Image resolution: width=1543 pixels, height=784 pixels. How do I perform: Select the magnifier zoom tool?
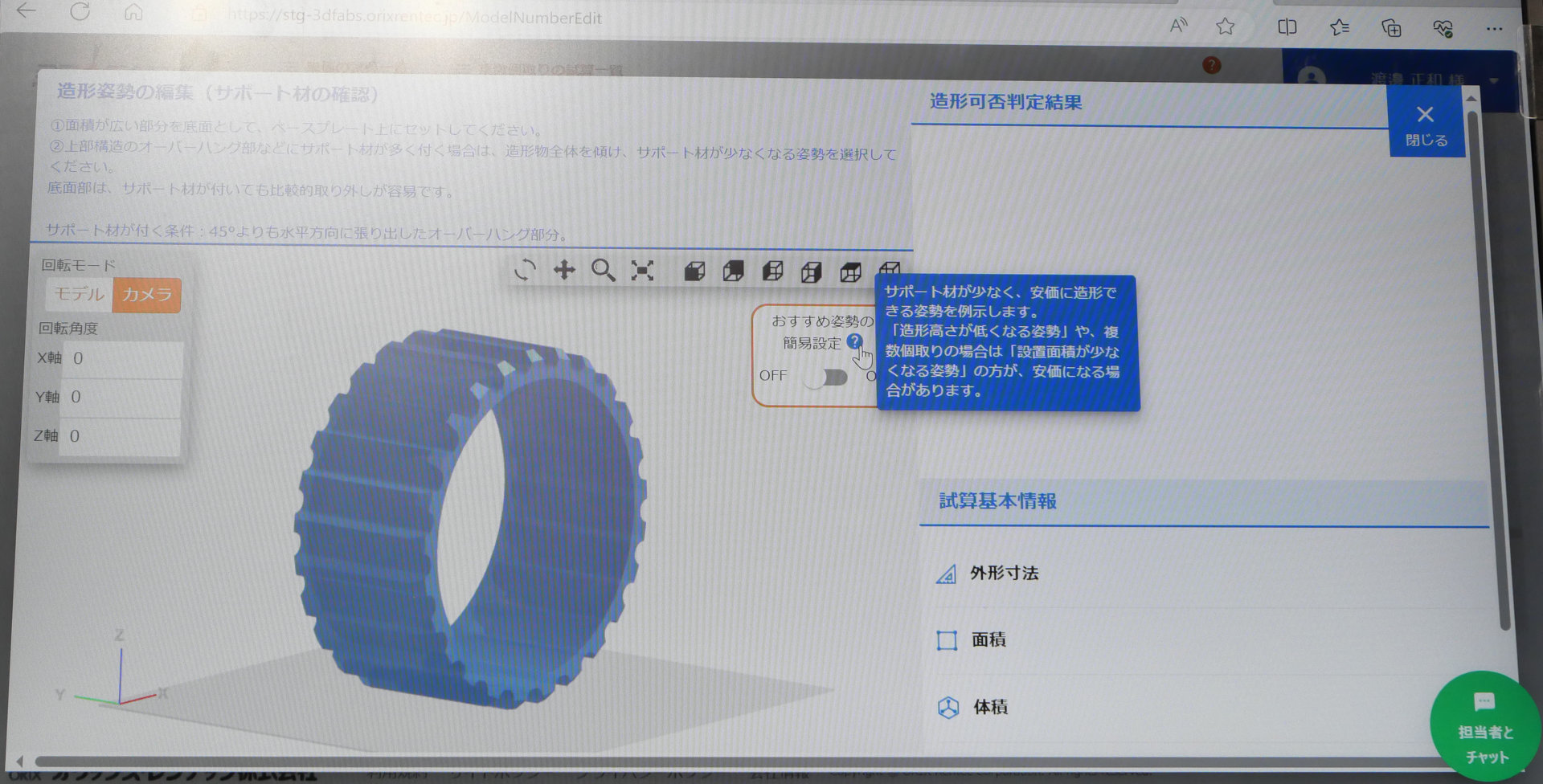(603, 271)
